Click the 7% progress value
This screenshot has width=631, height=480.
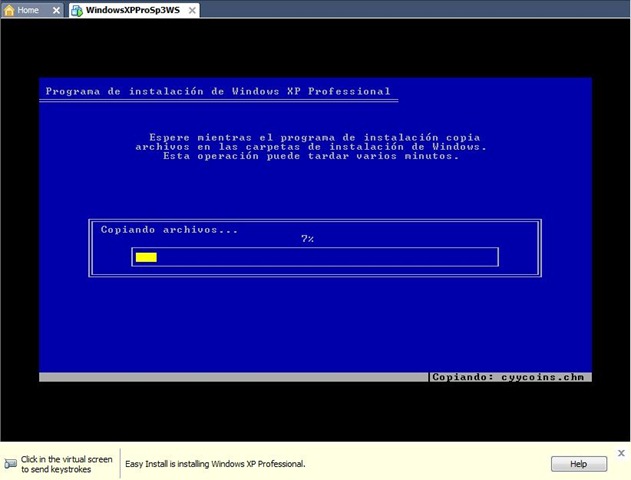tap(307, 239)
